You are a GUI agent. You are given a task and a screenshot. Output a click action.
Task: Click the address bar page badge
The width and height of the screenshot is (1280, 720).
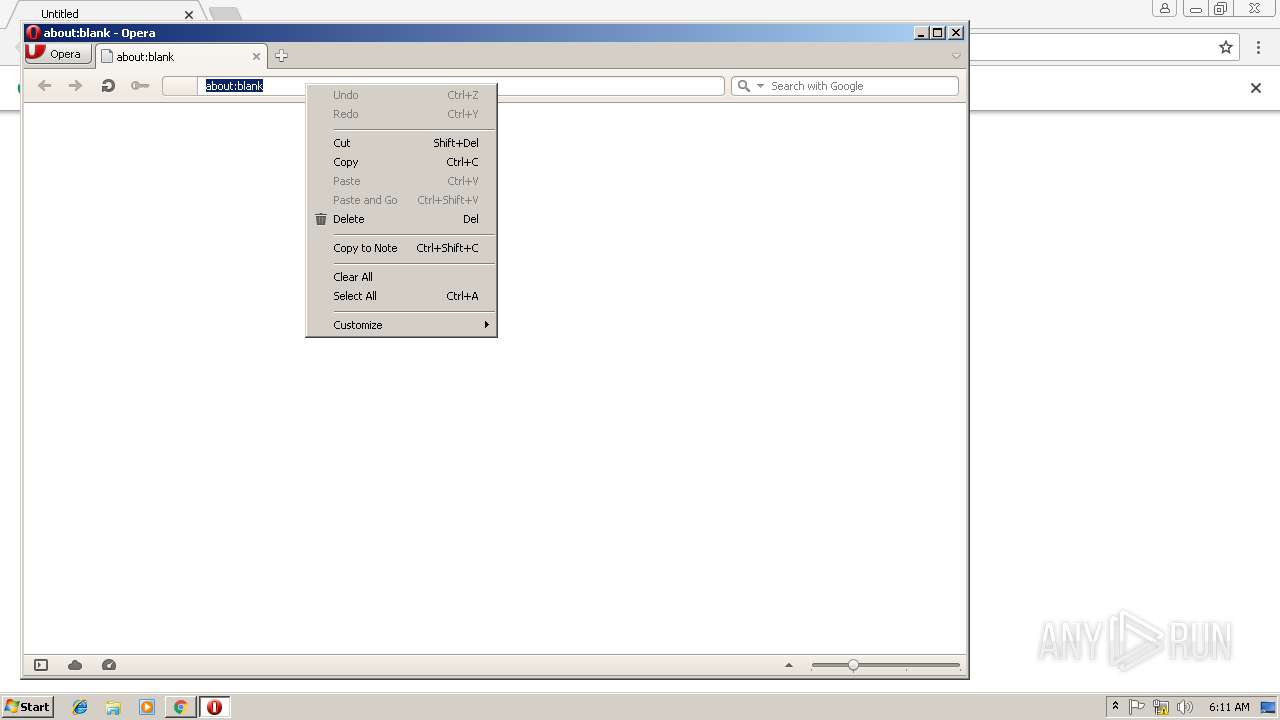pyautogui.click(x=180, y=86)
